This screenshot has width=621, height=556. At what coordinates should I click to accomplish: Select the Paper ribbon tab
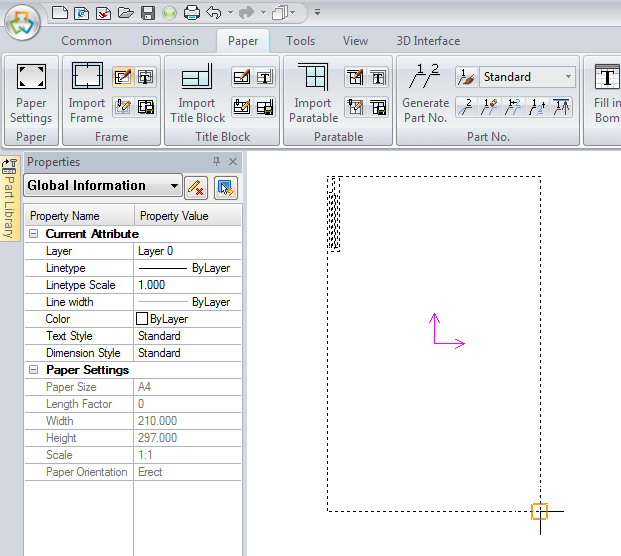click(x=243, y=41)
